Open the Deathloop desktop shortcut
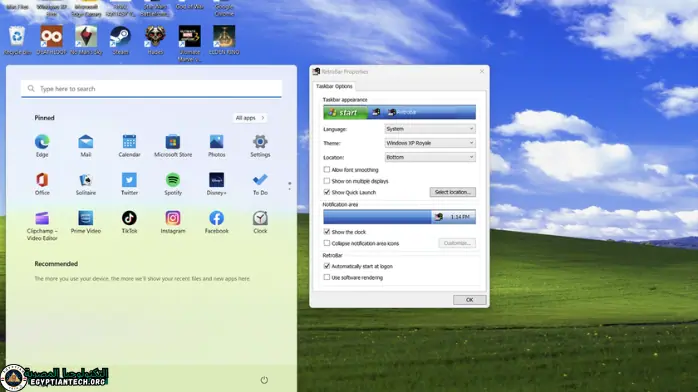This screenshot has width=698, height=392. click(x=51, y=40)
